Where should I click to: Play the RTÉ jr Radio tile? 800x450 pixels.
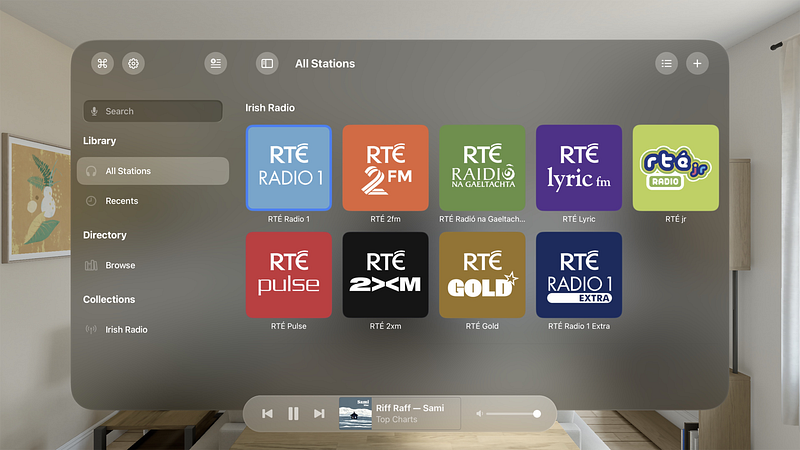676,168
